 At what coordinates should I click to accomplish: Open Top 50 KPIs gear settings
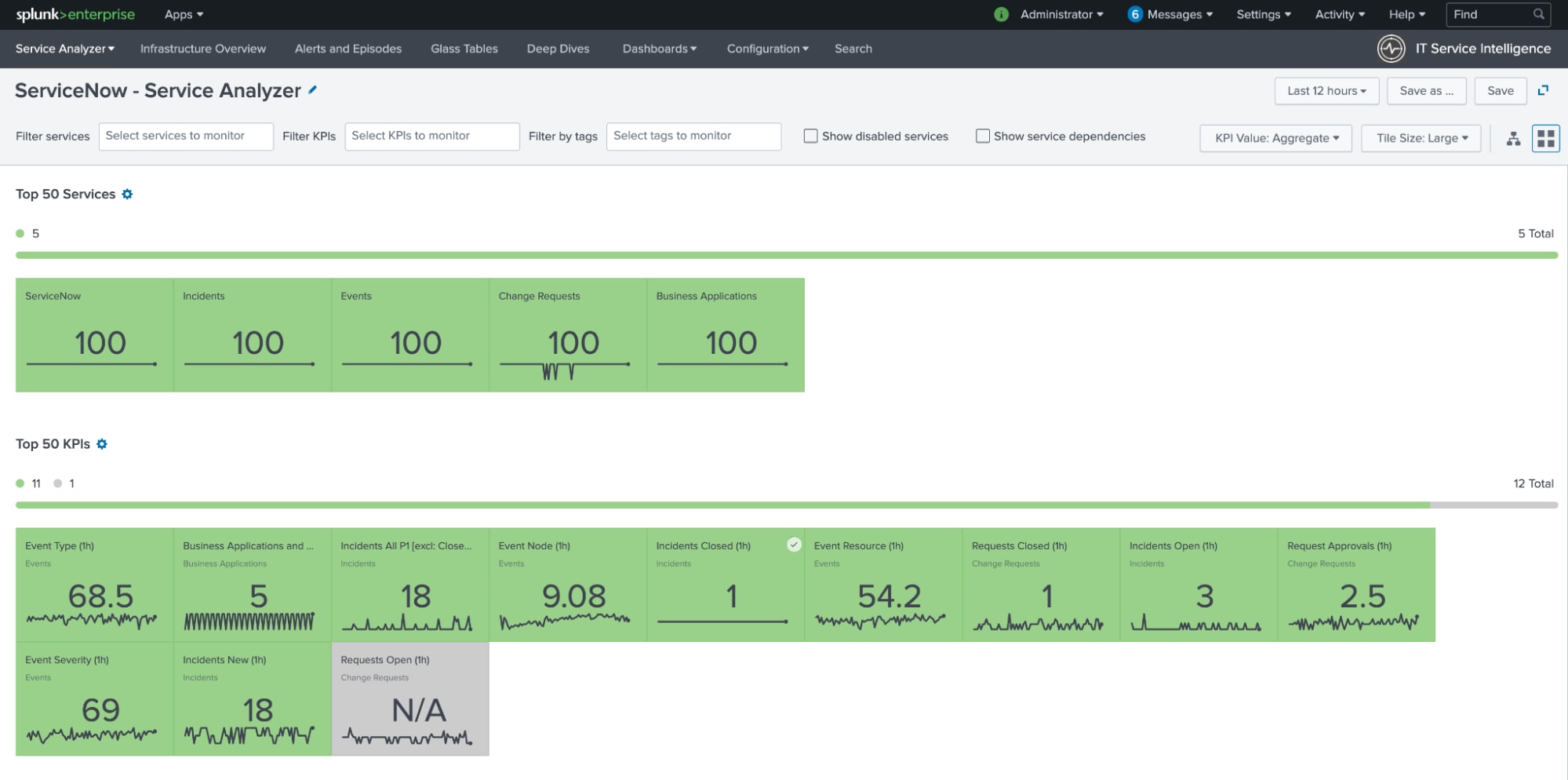point(102,443)
